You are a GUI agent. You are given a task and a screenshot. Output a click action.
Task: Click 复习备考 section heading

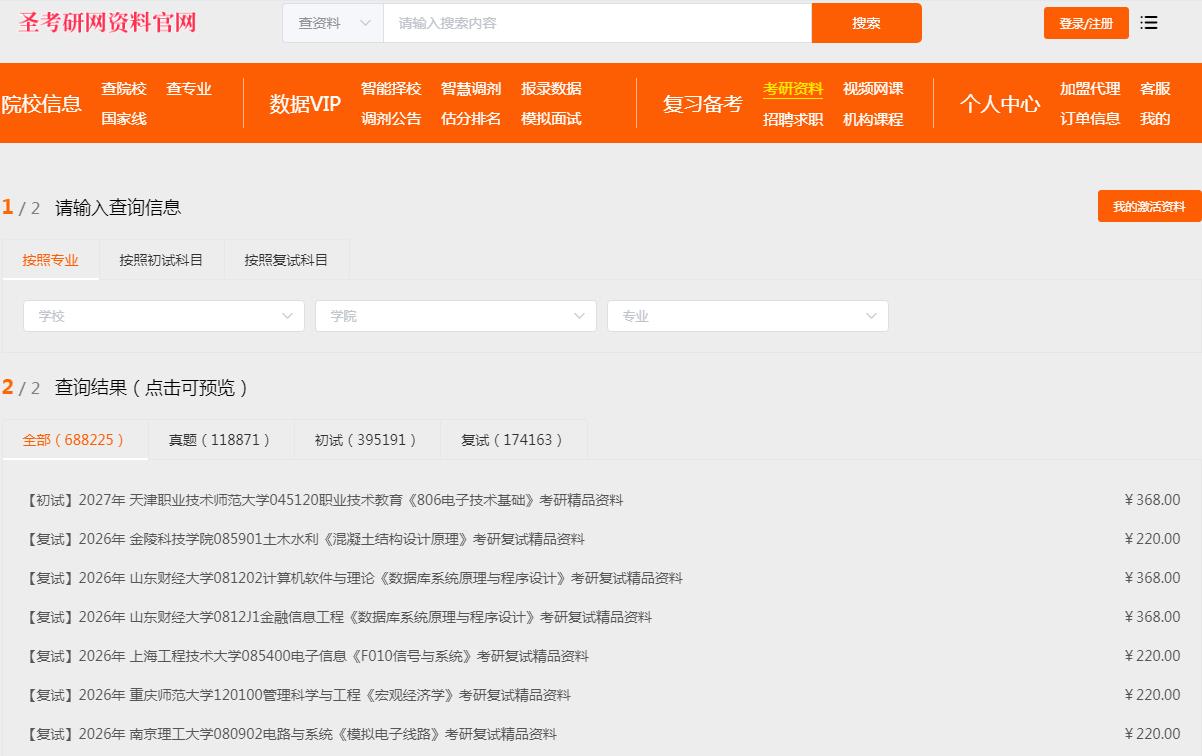(x=702, y=104)
